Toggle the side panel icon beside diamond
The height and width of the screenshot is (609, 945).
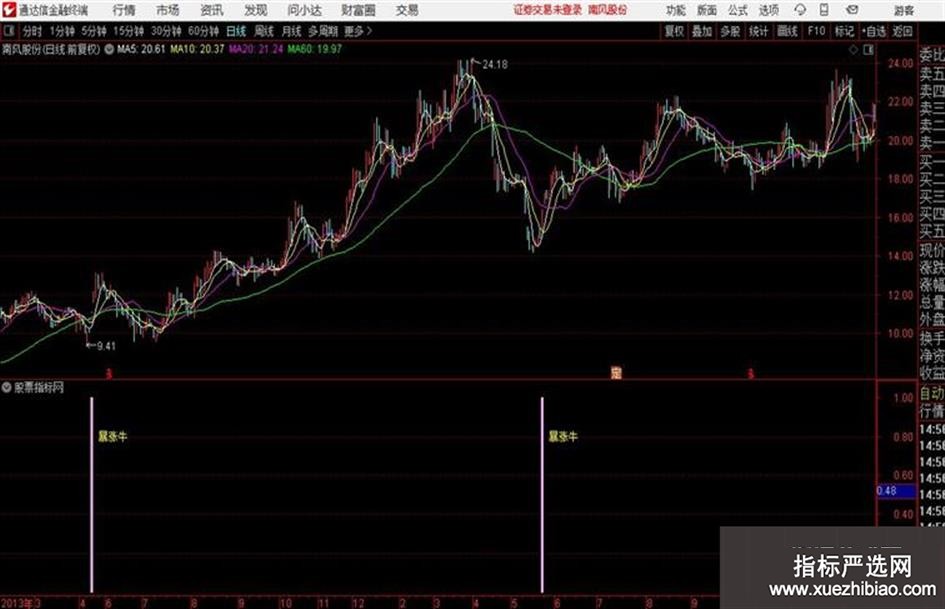point(868,50)
